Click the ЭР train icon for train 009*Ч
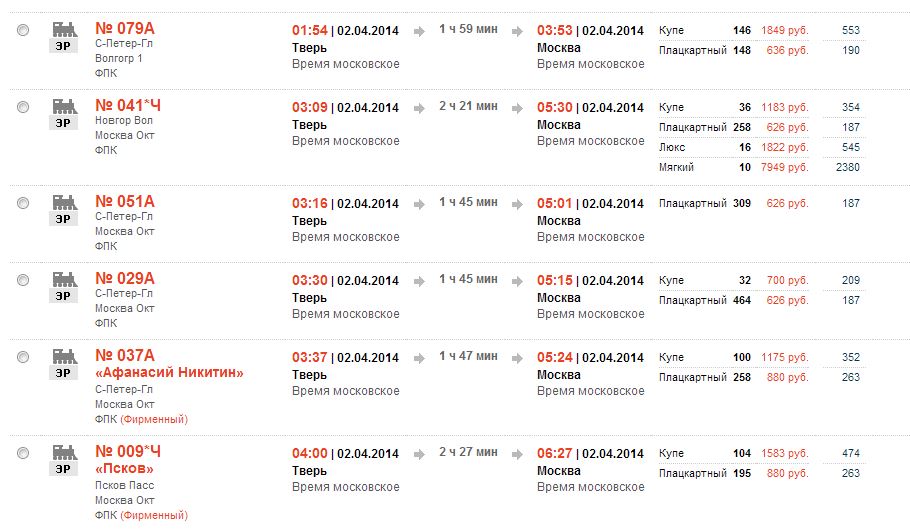 [x=64, y=459]
